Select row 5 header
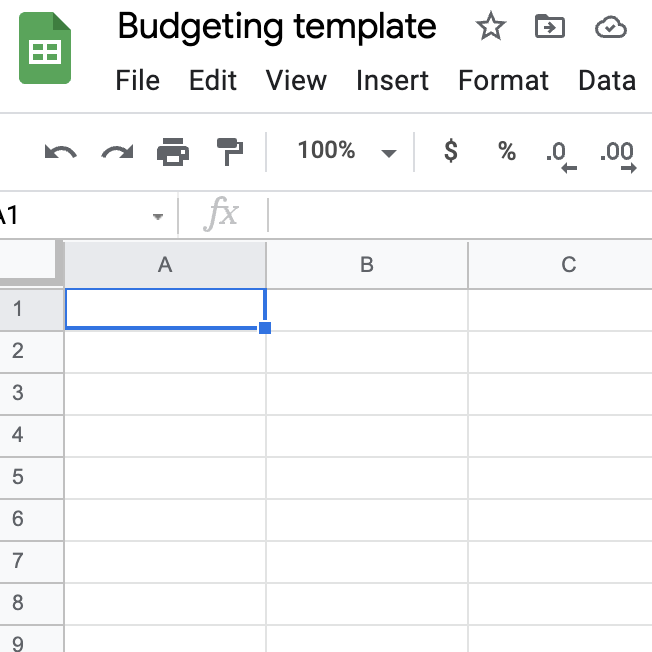This screenshot has height=652, width=652. (x=18, y=477)
